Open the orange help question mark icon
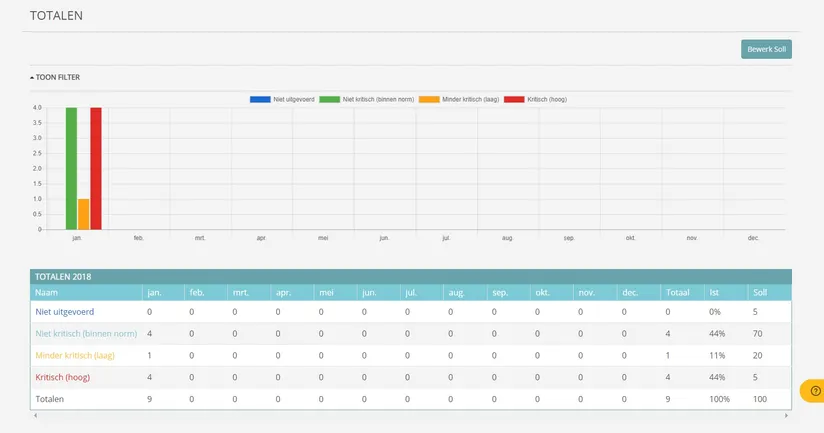This screenshot has width=824, height=433. [x=815, y=391]
